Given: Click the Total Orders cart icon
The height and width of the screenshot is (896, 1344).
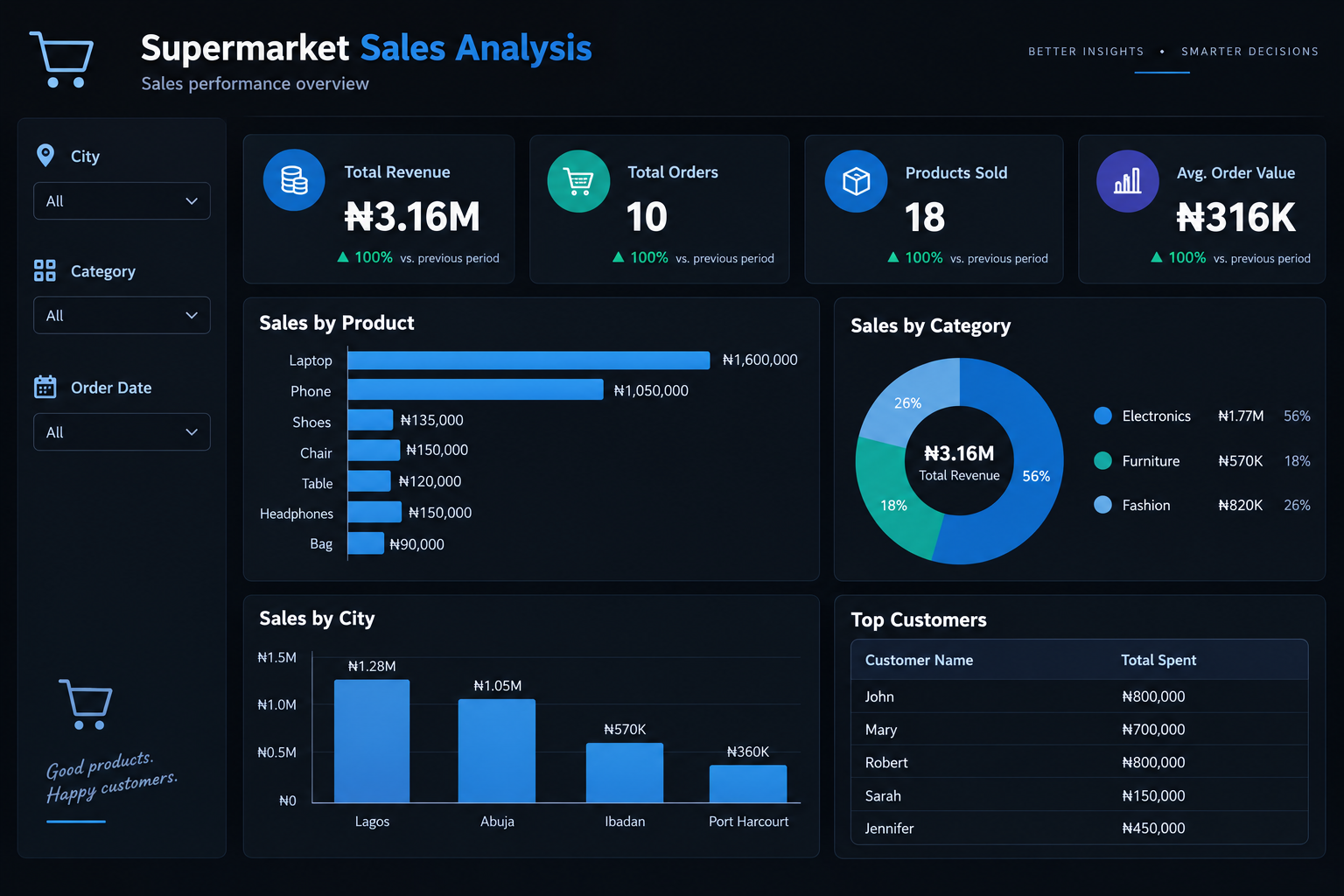Looking at the screenshot, I should click(578, 181).
